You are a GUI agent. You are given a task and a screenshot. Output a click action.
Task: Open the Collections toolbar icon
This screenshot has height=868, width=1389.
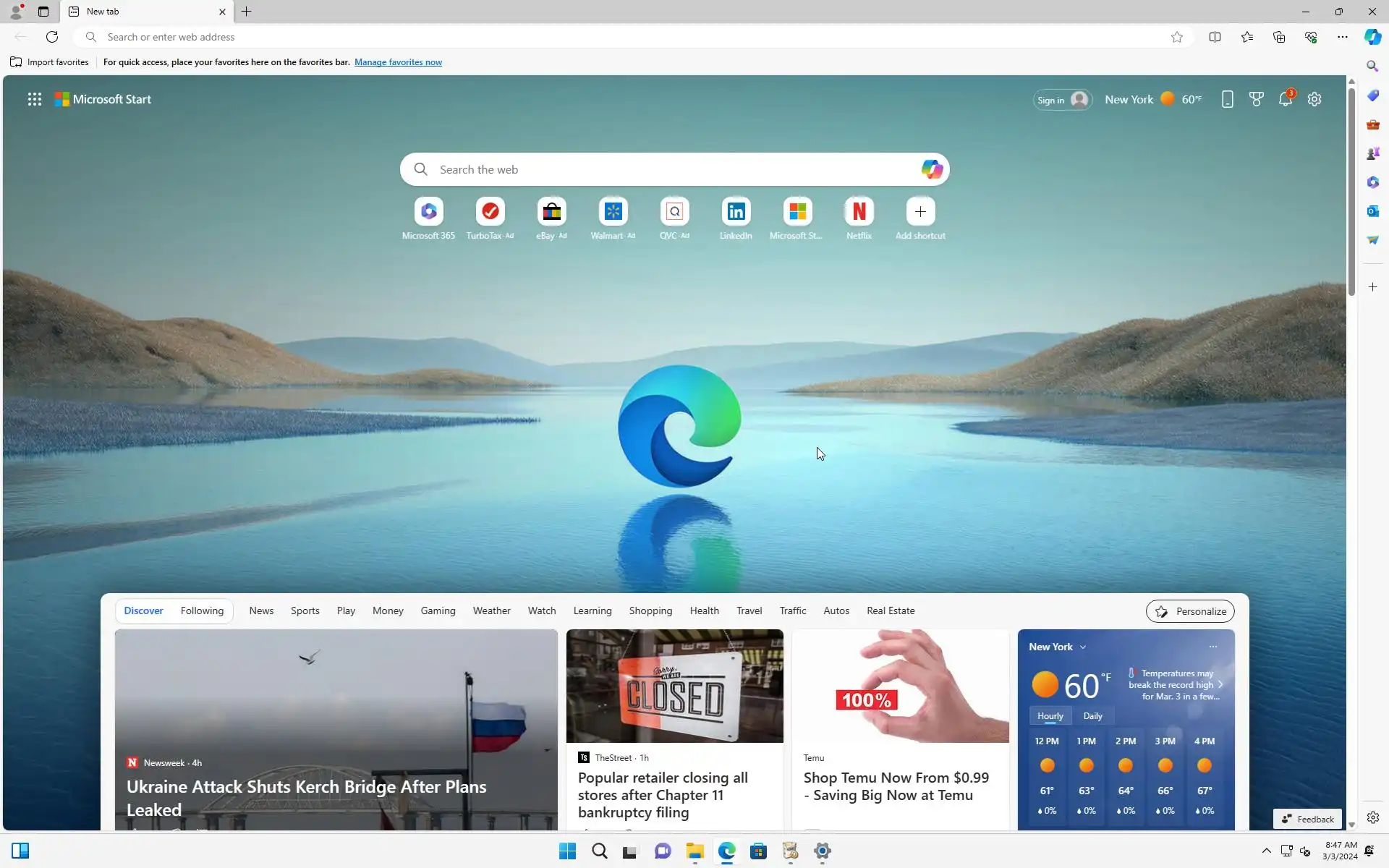(1278, 37)
